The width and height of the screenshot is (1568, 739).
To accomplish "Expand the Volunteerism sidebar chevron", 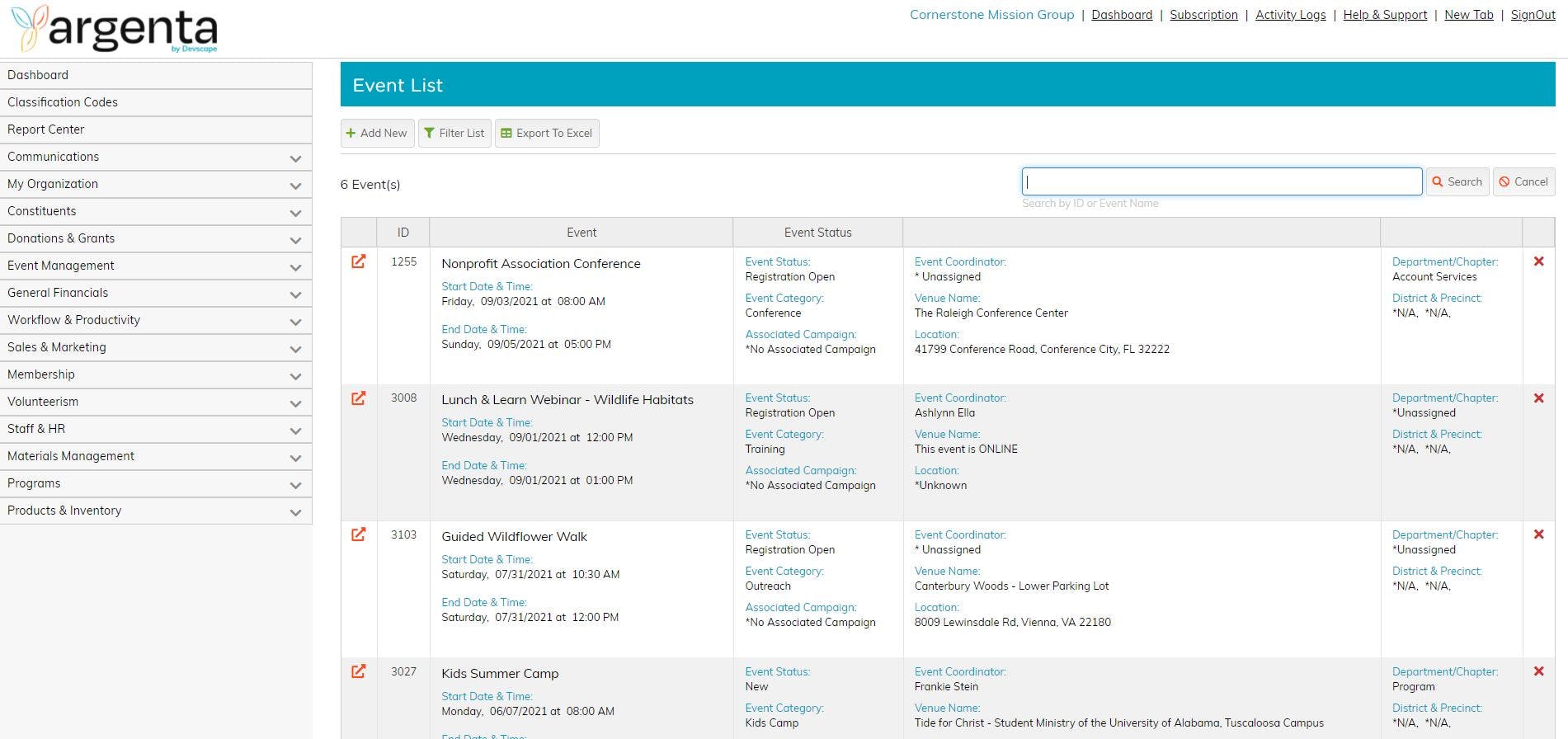I will 295,403.
